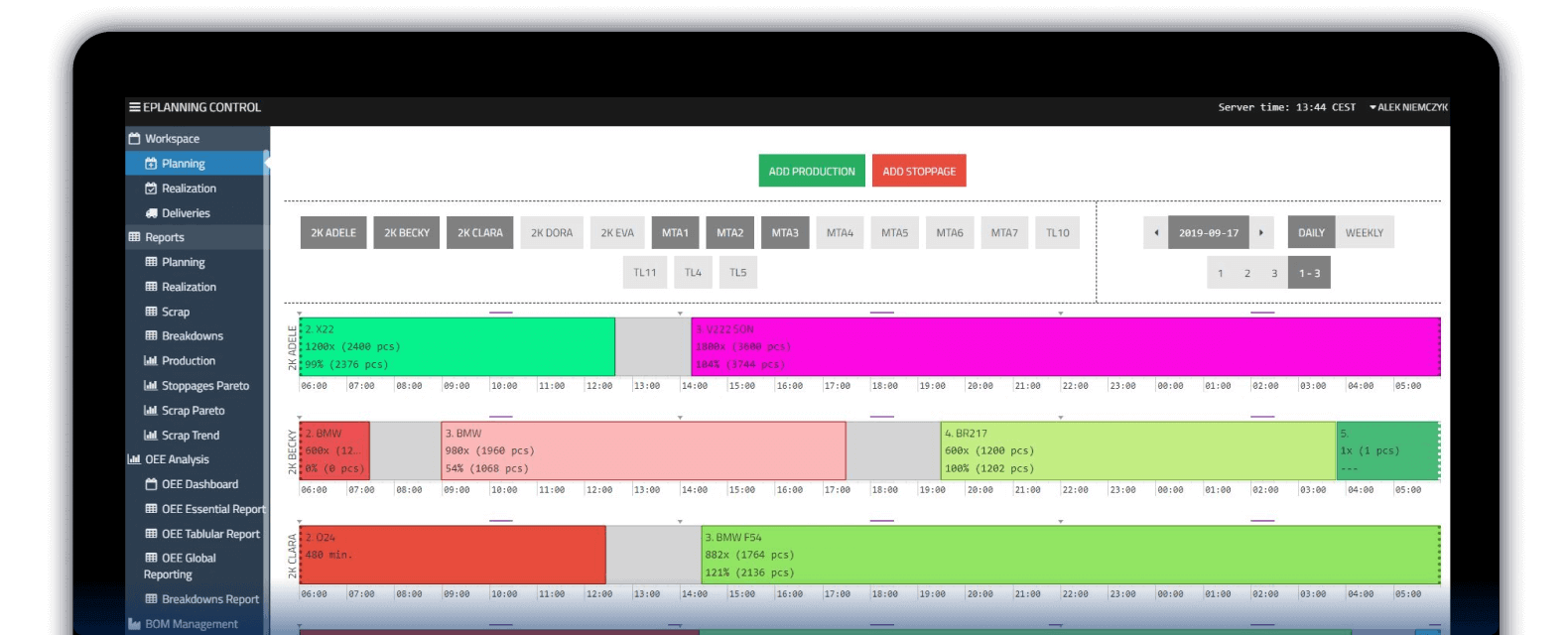The image size is (1568, 635).
Task: Go to previous date with left arrow
Action: [x=1156, y=233]
